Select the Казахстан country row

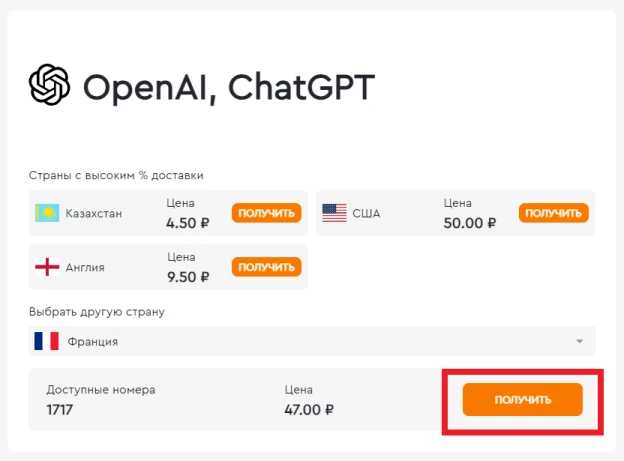point(168,213)
